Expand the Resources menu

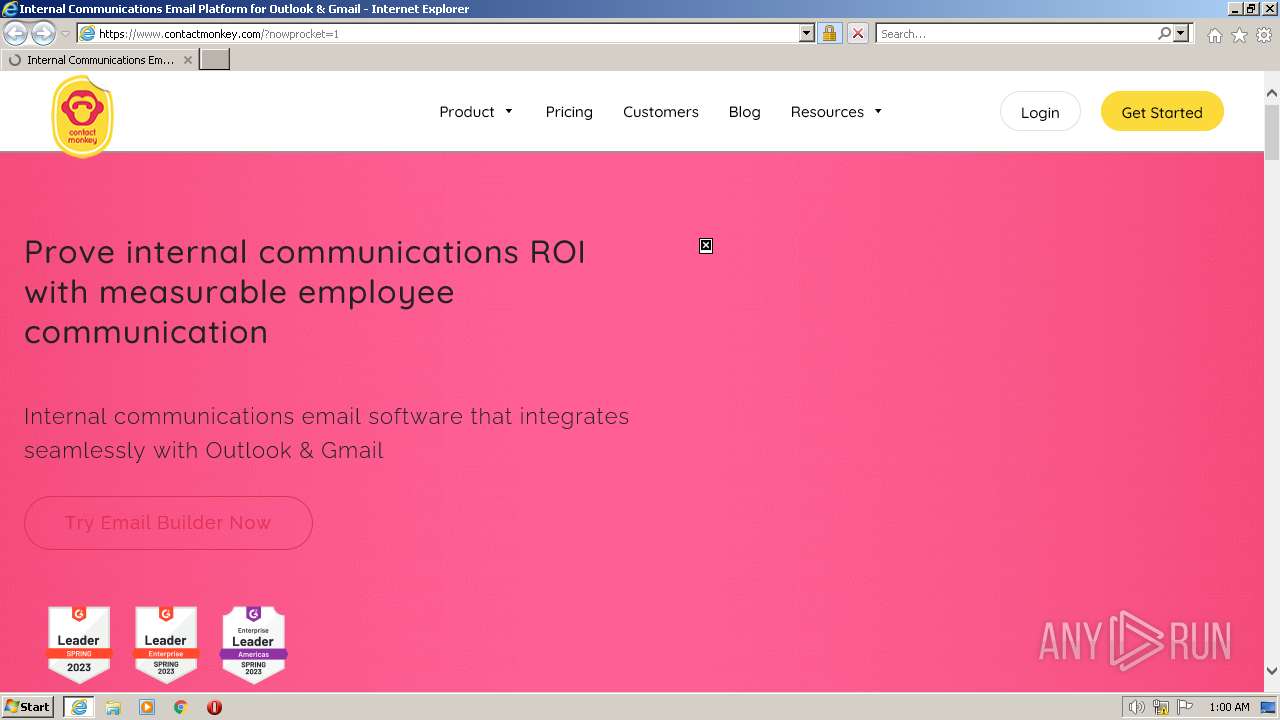point(836,112)
